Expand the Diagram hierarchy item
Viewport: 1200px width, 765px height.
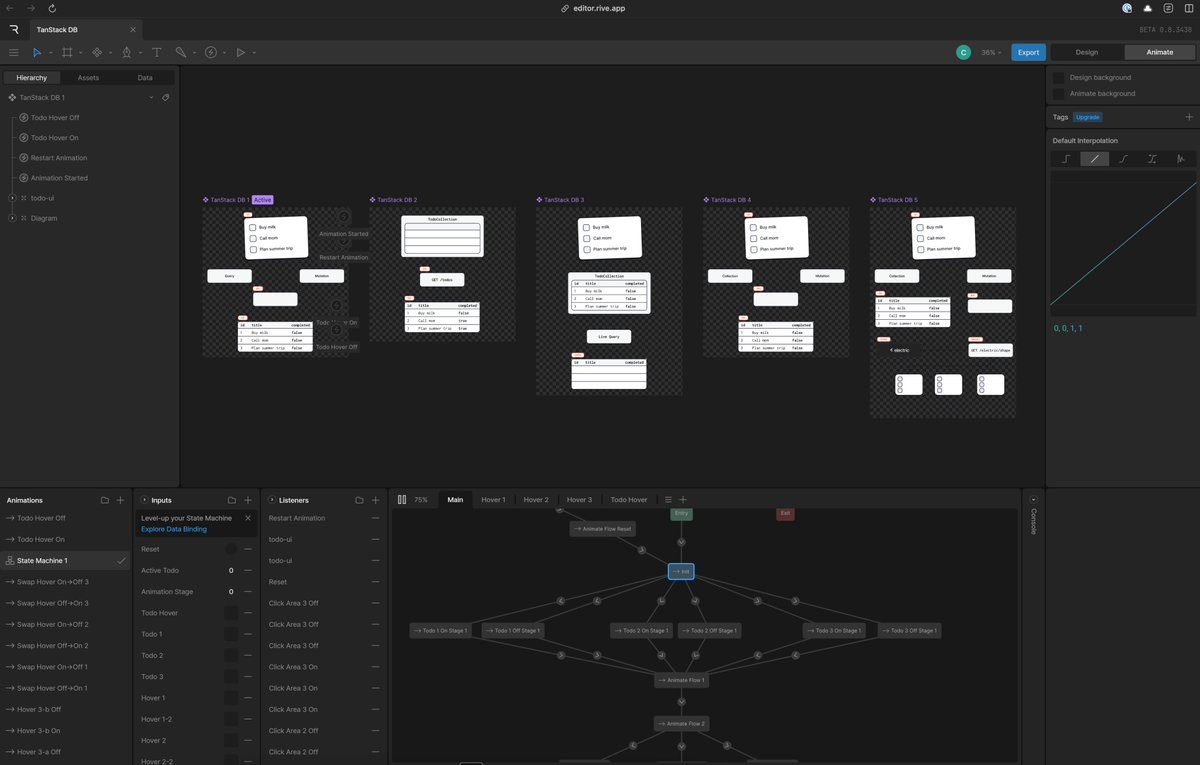coord(13,218)
